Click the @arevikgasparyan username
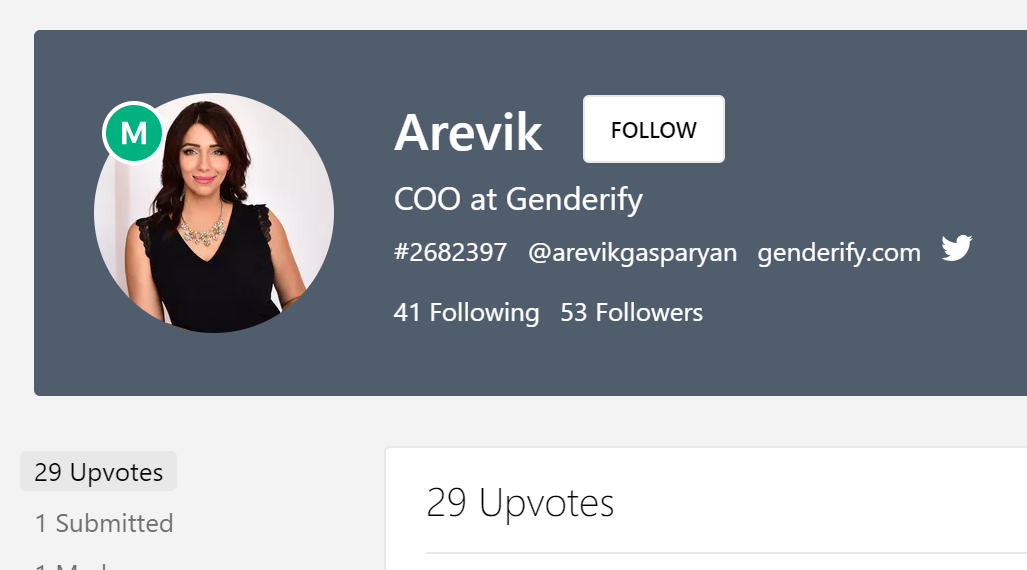 click(x=633, y=252)
